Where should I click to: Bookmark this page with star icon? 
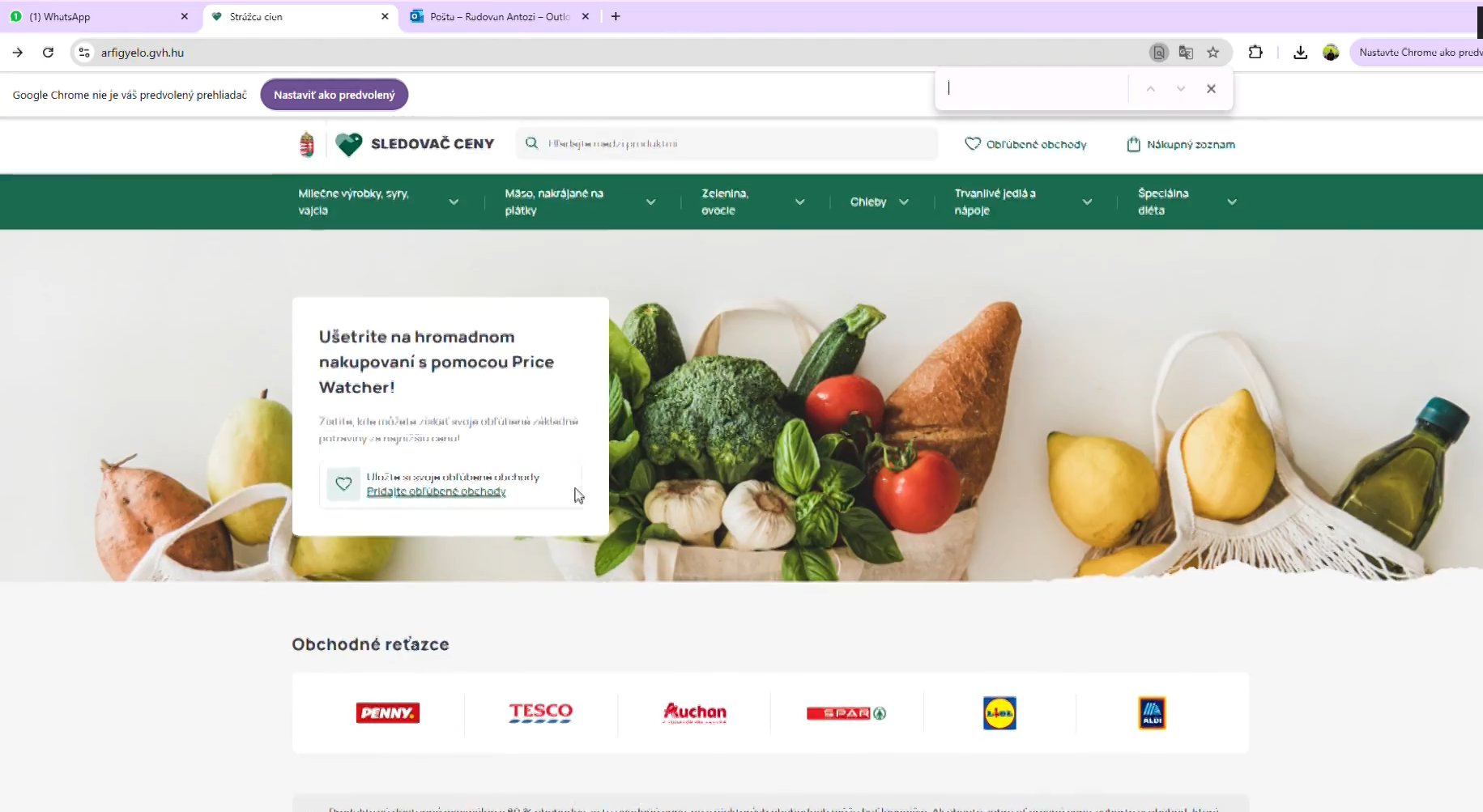[x=1212, y=53]
